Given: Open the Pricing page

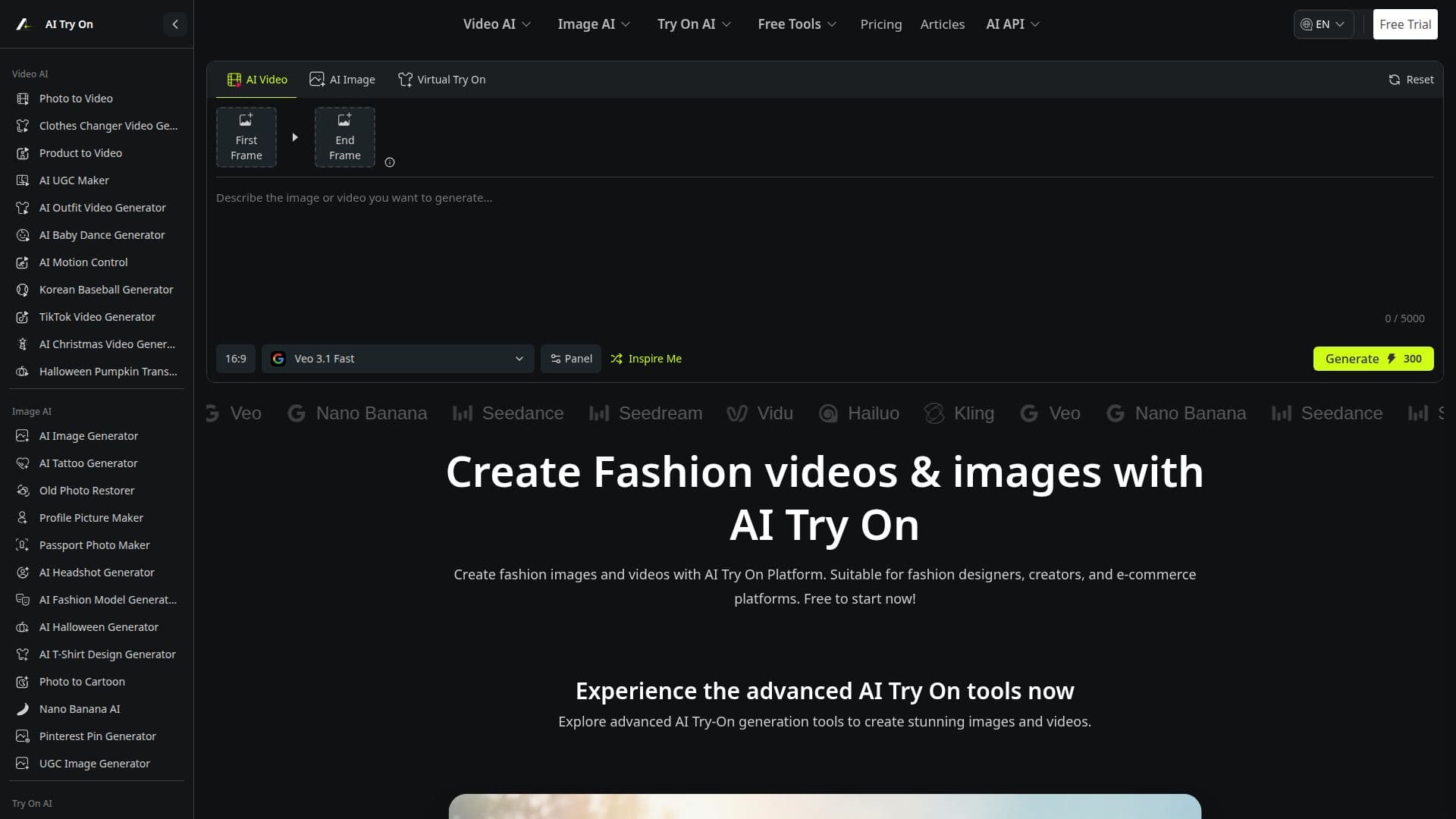Looking at the screenshot, I should [x=881, y=24].
